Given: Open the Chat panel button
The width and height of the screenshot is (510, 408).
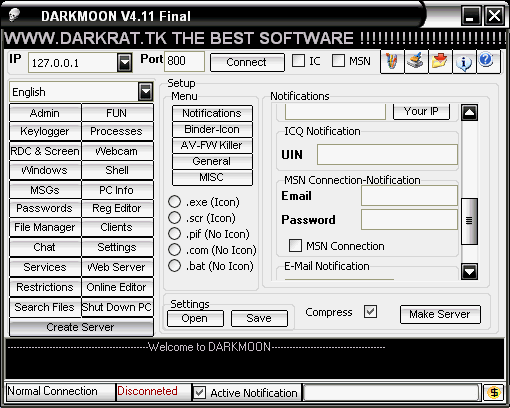Looking at the screenshot, I should (45, 247).
